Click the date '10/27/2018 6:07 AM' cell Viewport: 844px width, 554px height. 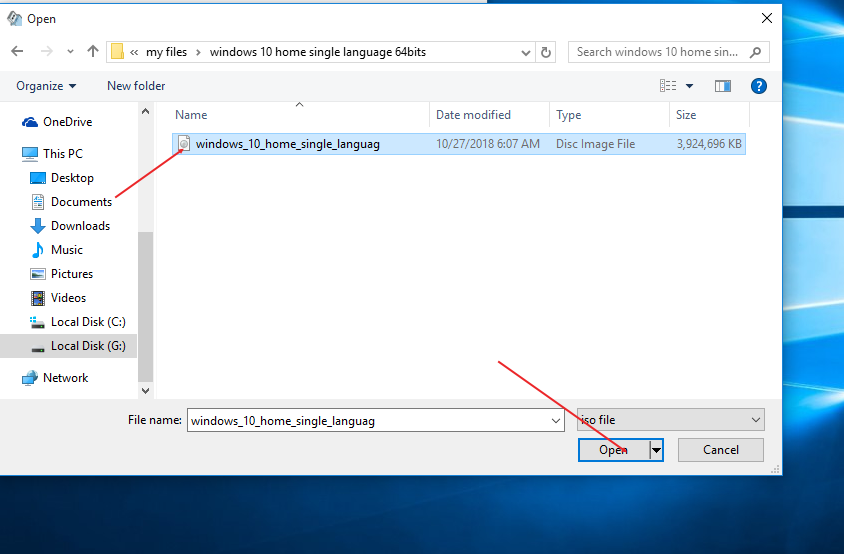click(x=488, y=144)
